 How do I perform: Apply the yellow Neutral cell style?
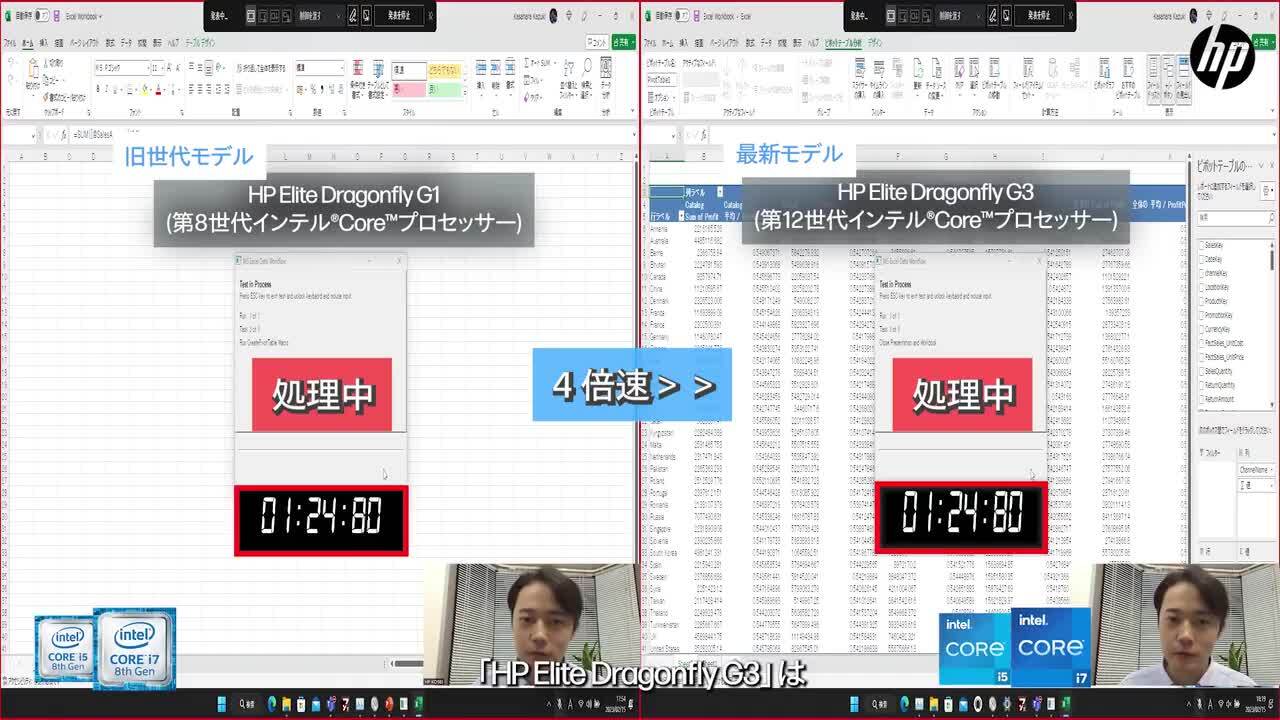pyautogui.click(x=445, y=70)
